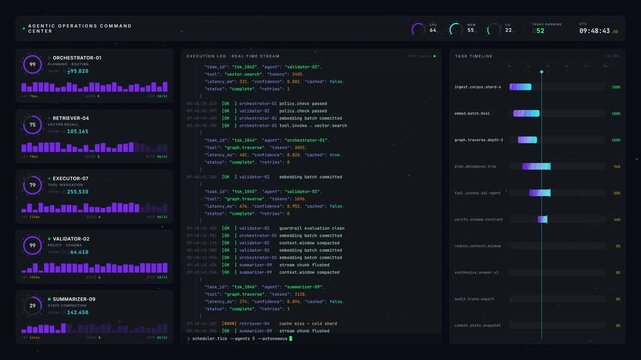Click the RETRIEVER-04 activity bar chart
641x360 pixels.
click(x=94, y=147)
